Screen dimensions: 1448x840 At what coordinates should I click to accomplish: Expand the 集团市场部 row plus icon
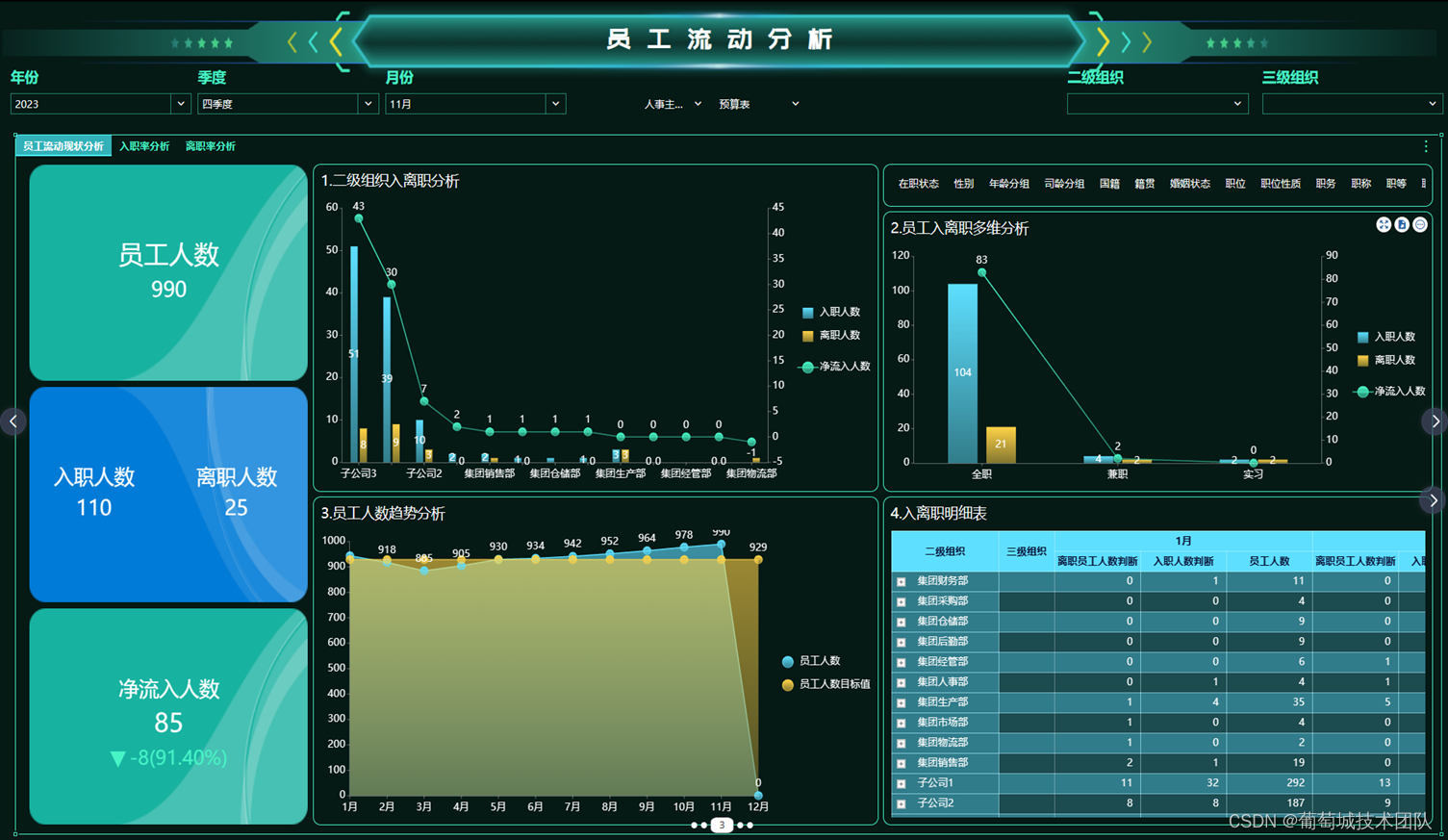pyautogui.click(x=902, y=723)
